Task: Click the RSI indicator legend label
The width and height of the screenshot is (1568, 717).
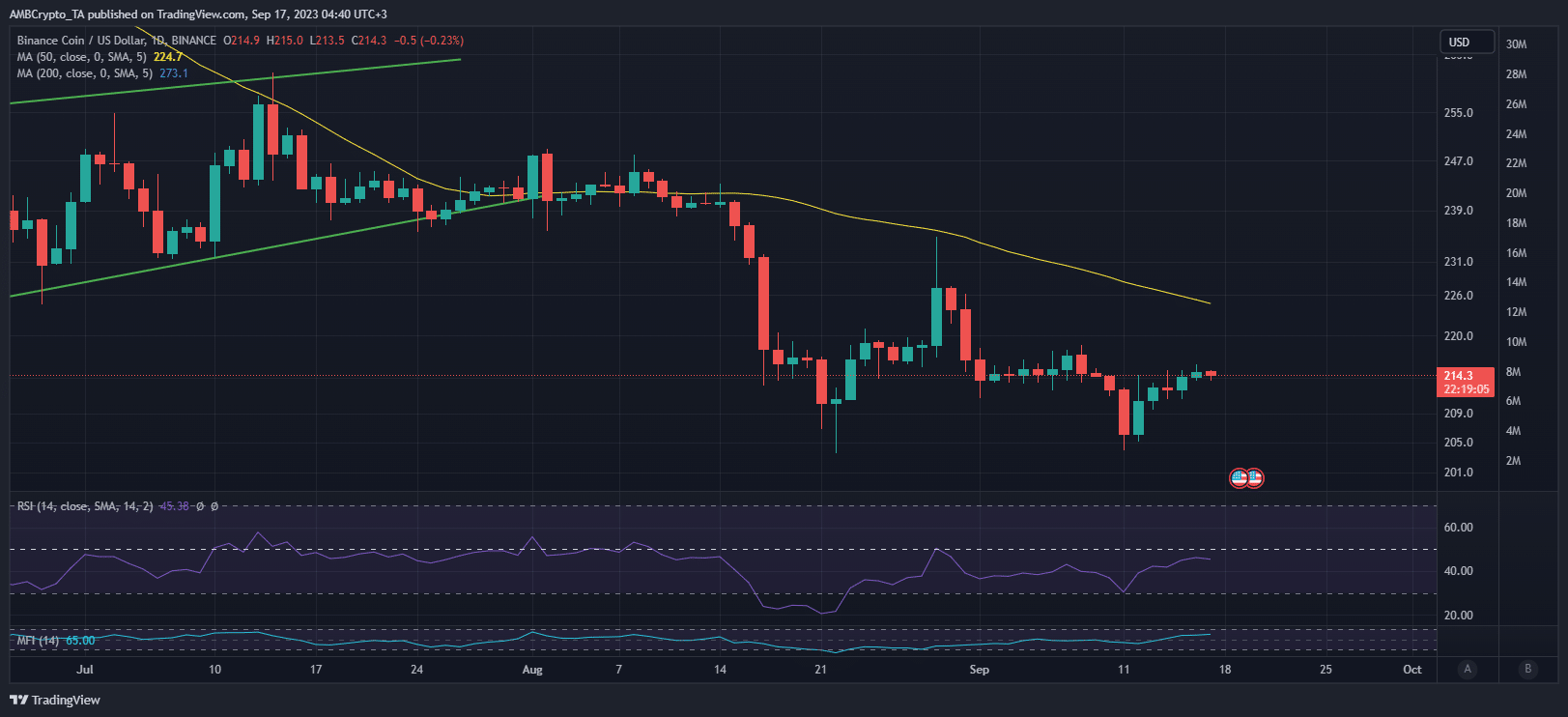Action: click(x=85, y=506)
